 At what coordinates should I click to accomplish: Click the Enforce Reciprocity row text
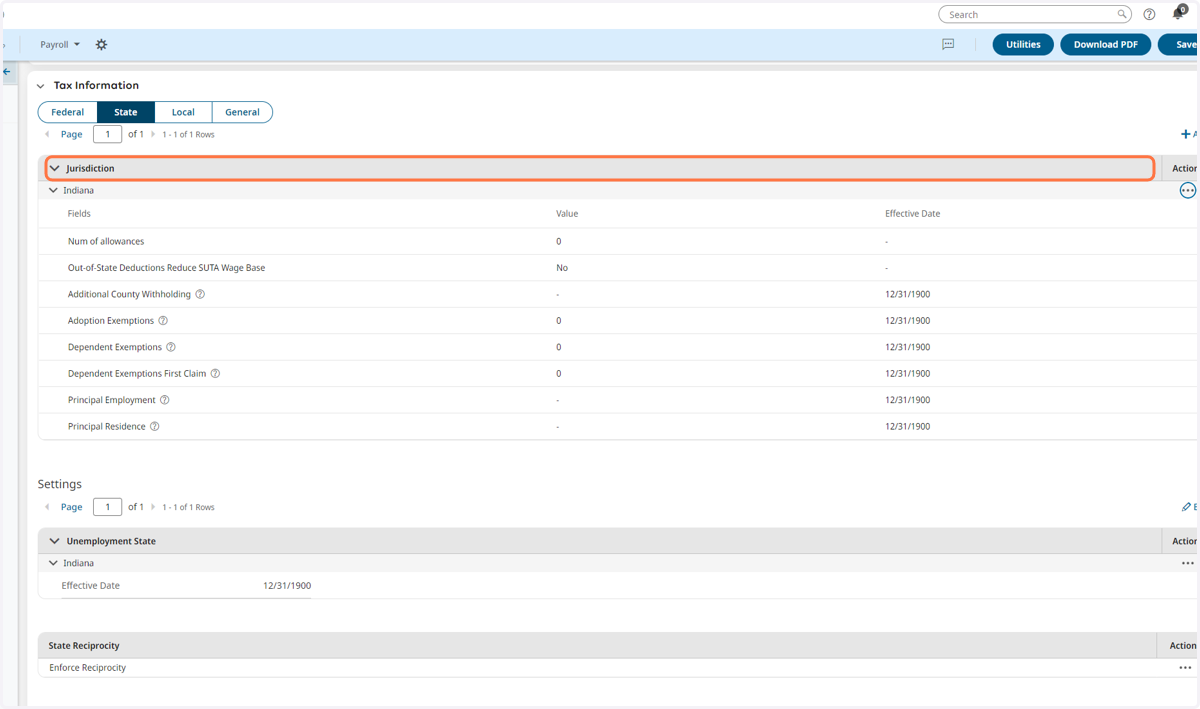[x=88, y=668]
